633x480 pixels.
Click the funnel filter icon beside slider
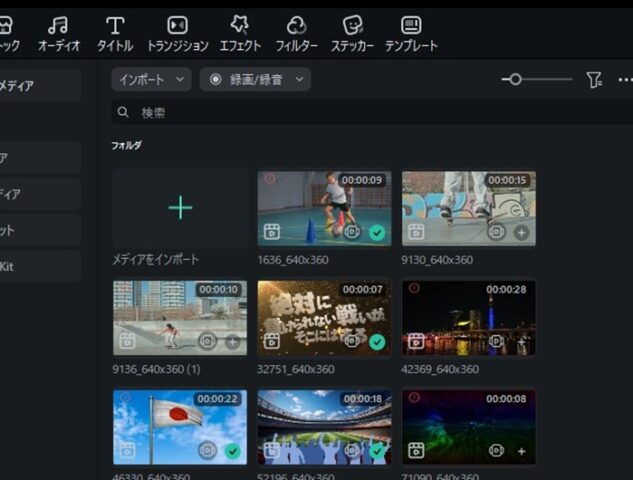point(594,80)
